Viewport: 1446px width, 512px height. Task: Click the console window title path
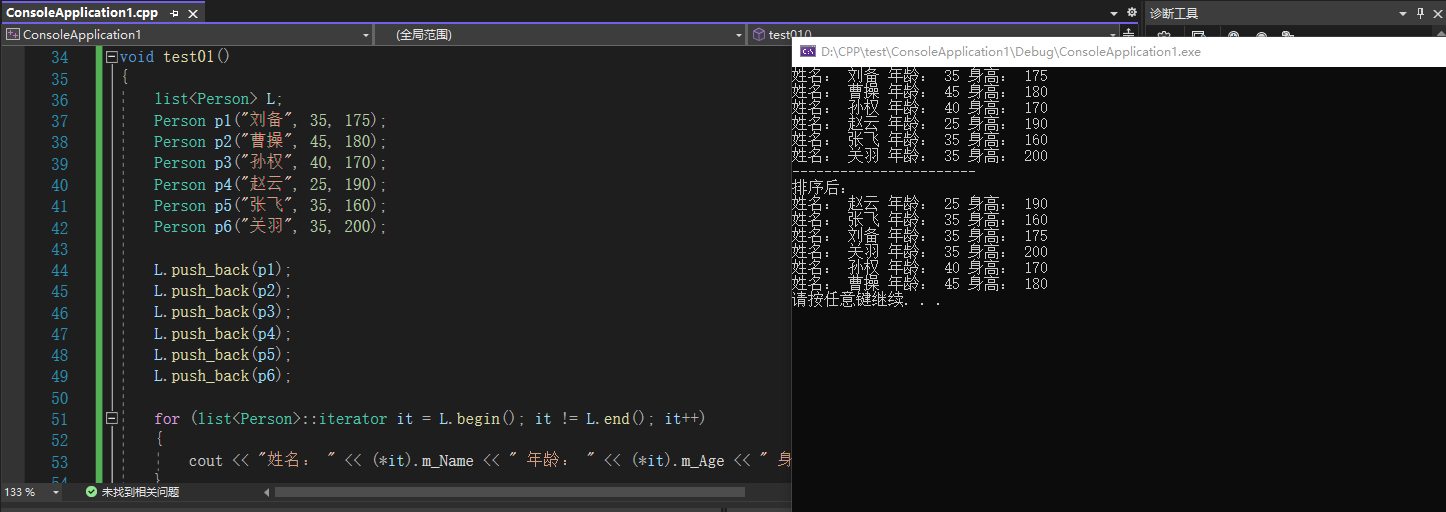1011,52
